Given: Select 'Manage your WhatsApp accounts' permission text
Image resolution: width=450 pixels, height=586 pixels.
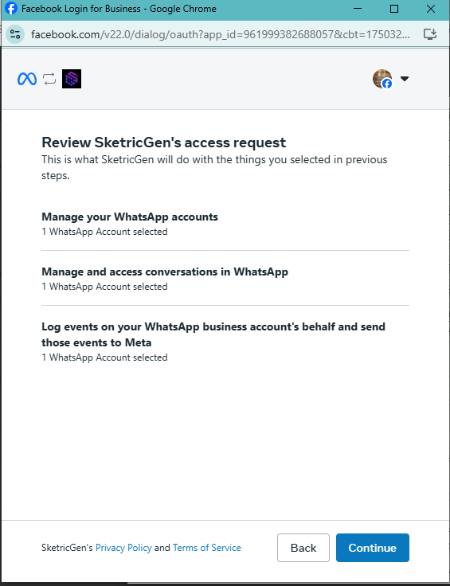Looking at the screenshot, I should (x=130, y=217).
